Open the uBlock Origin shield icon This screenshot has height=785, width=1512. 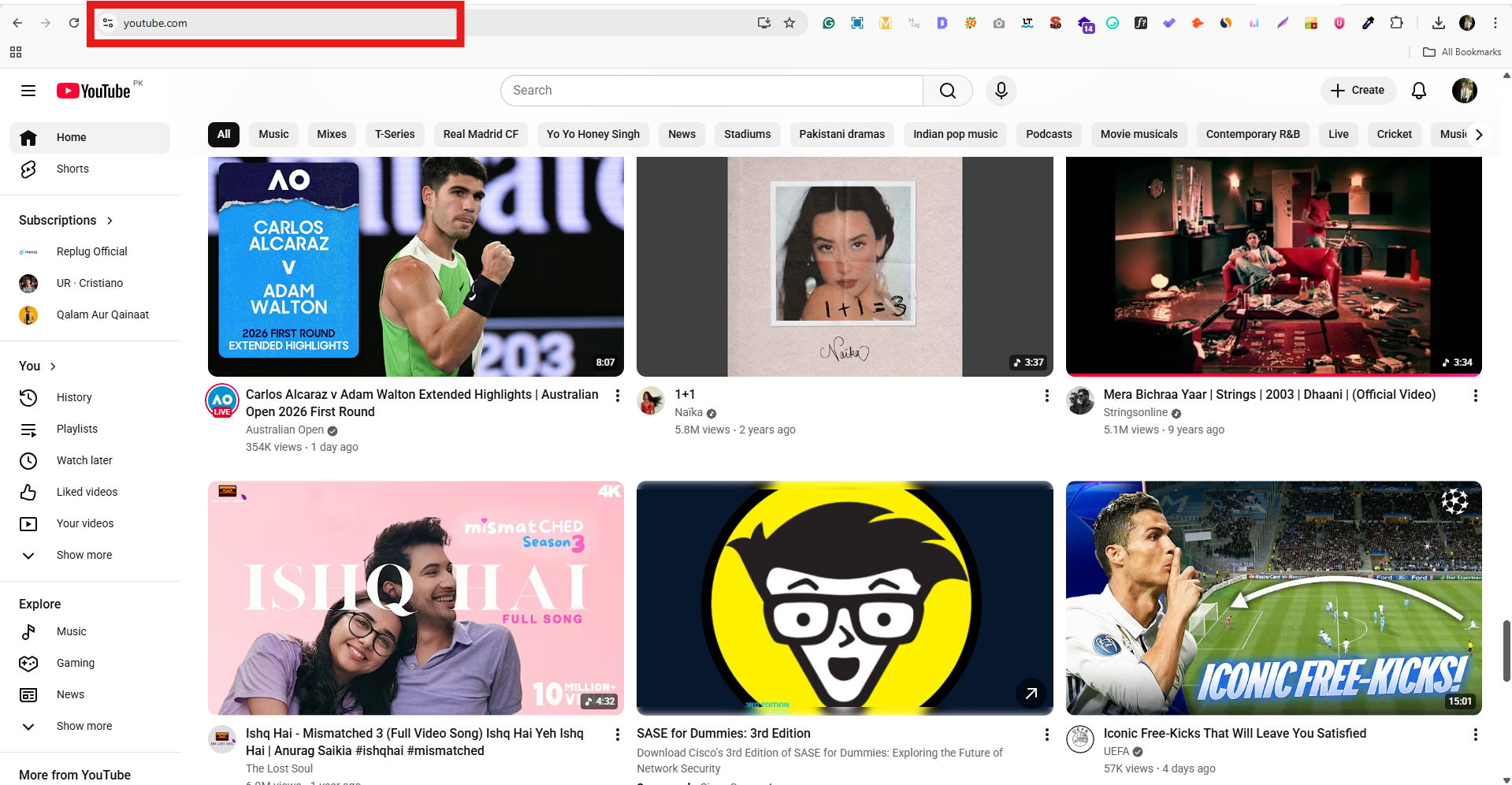1339,23
